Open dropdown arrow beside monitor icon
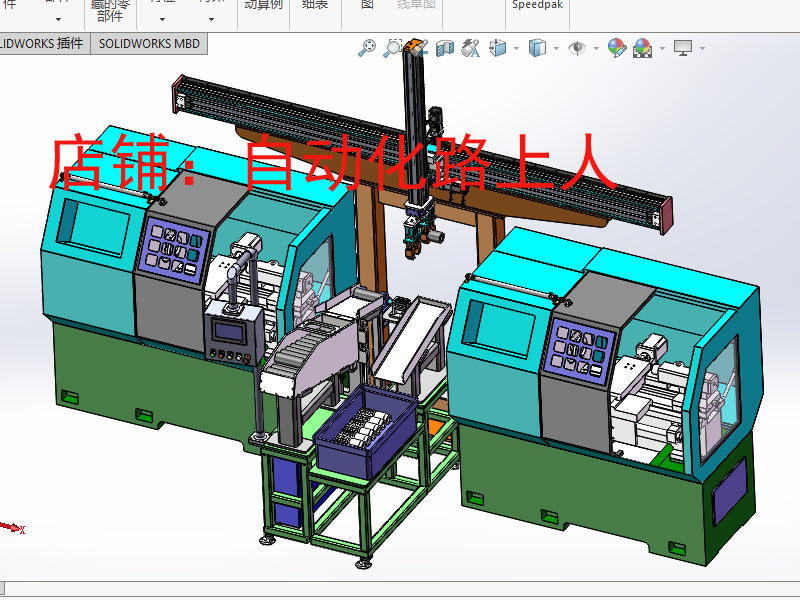 point(702,48)
